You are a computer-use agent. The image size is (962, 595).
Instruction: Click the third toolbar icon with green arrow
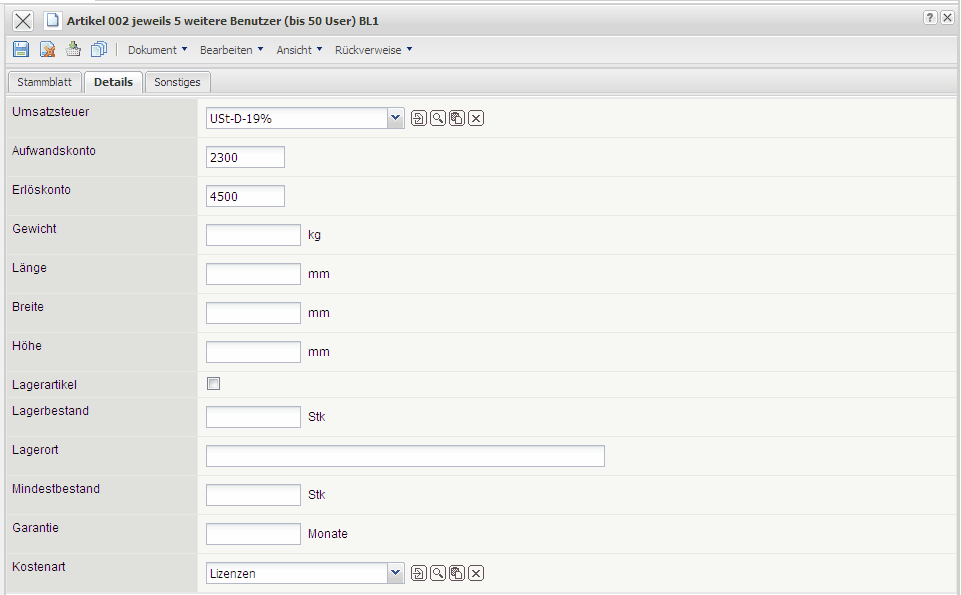[x=73, y=49]
